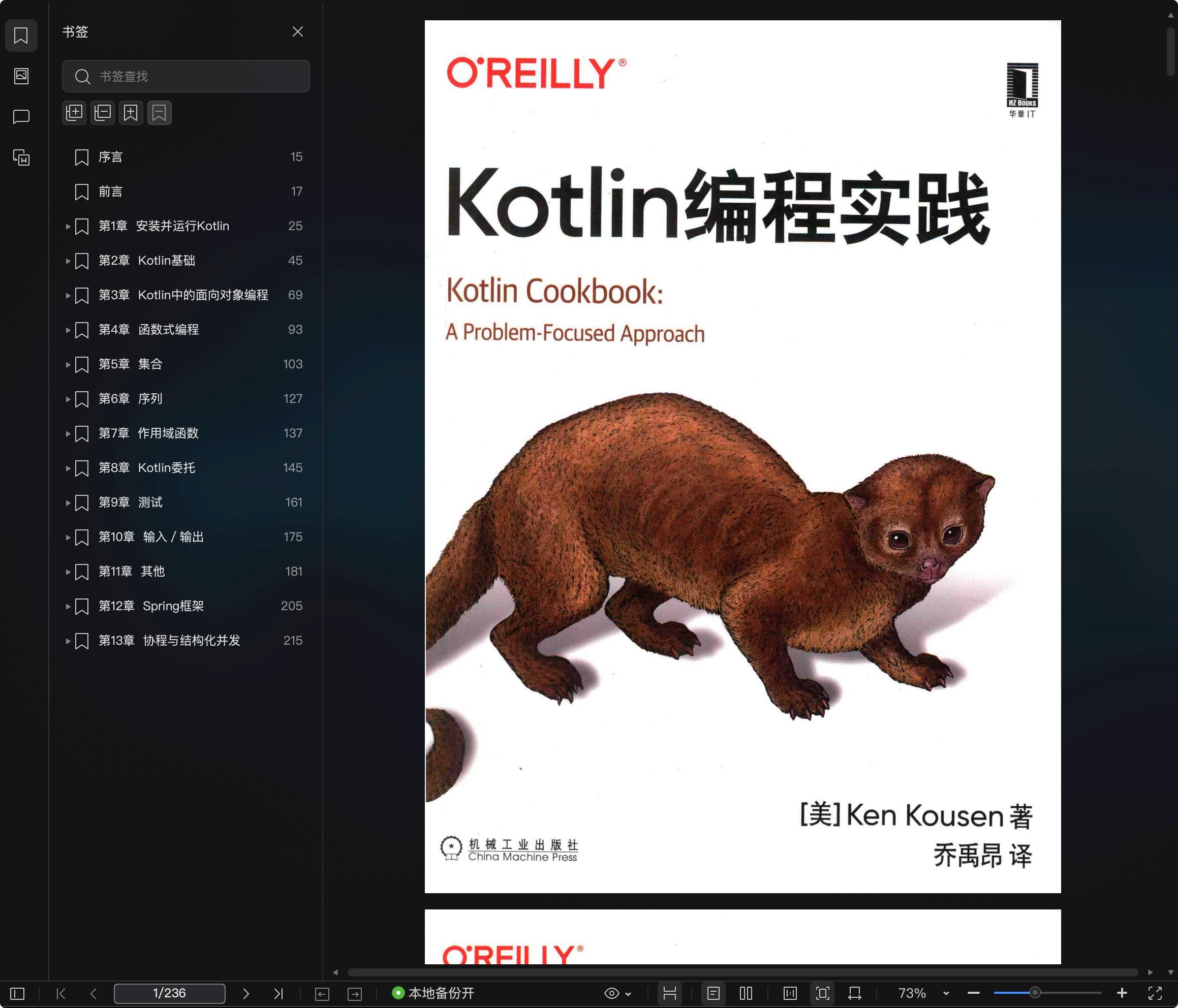Open the eye-protection mode dropdown
This screenshot has height=1008, width=1178.
click(618, 993)
